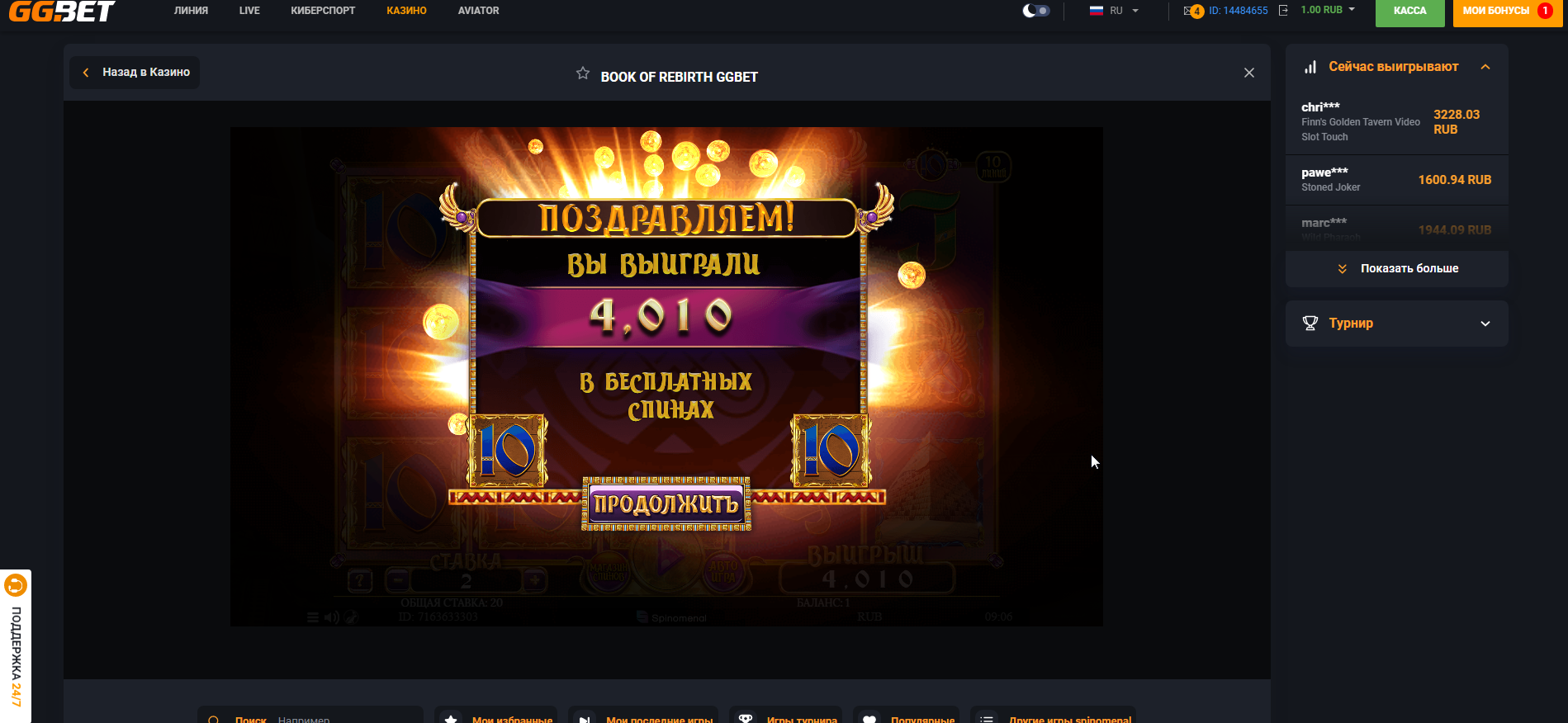
Task: Click the Авто Игра autoplay button
Action: pyautogui.click(x=723, y=573)
